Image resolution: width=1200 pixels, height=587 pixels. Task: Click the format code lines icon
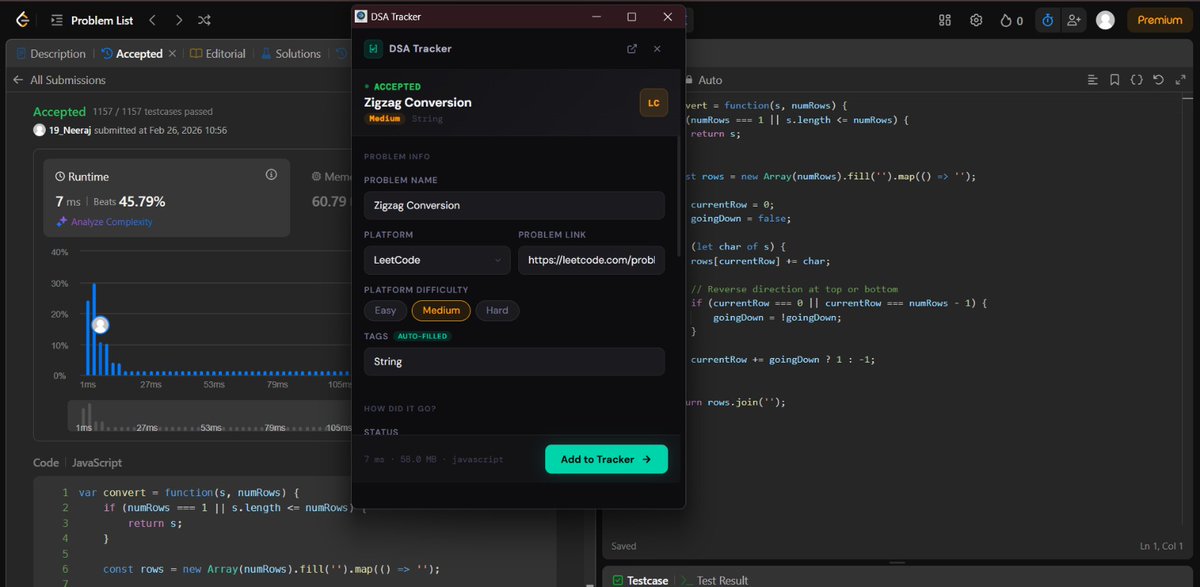tap(1092, 80)
